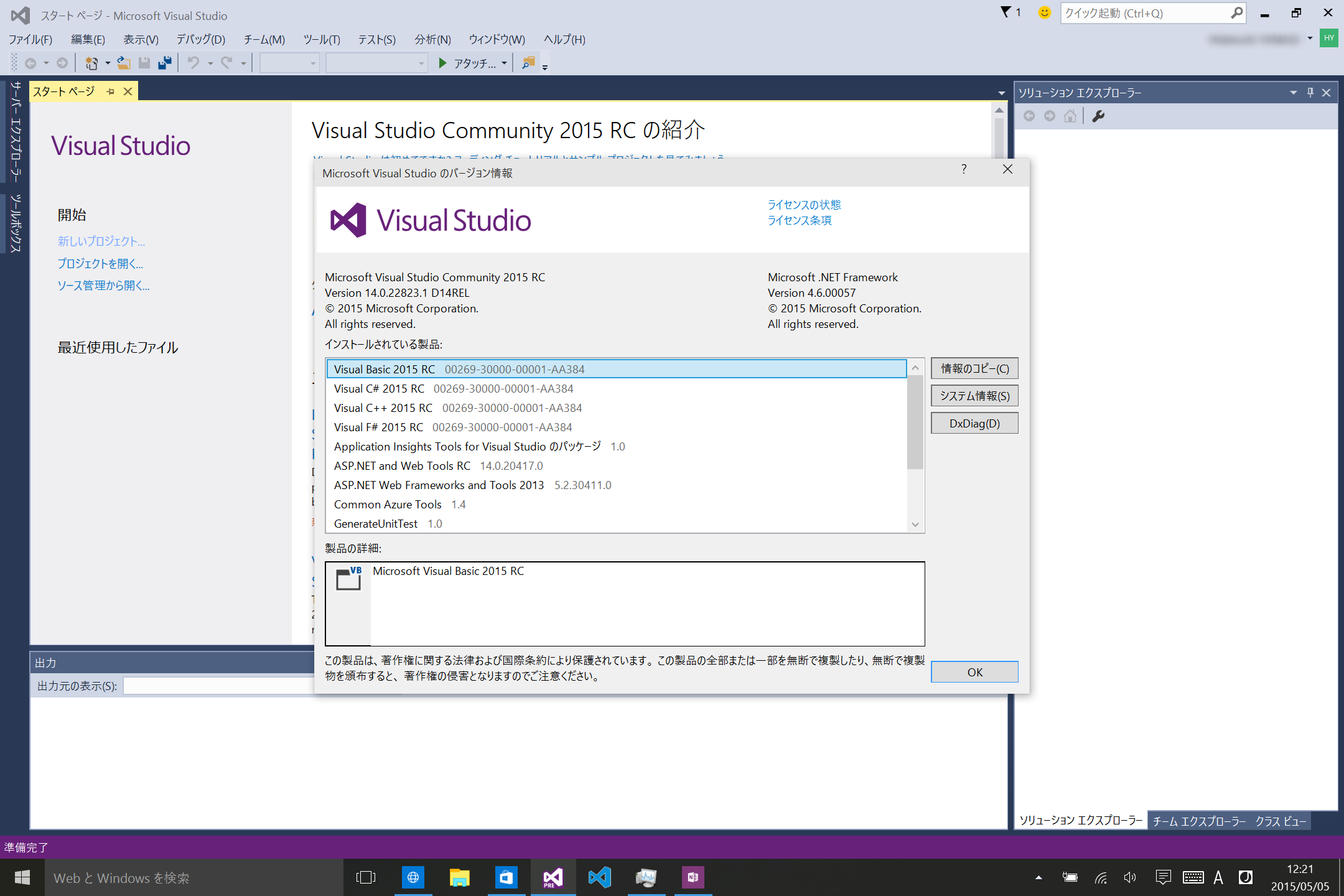Open Solution Explorer properties via the wrench icon

tap(1098, 116)
